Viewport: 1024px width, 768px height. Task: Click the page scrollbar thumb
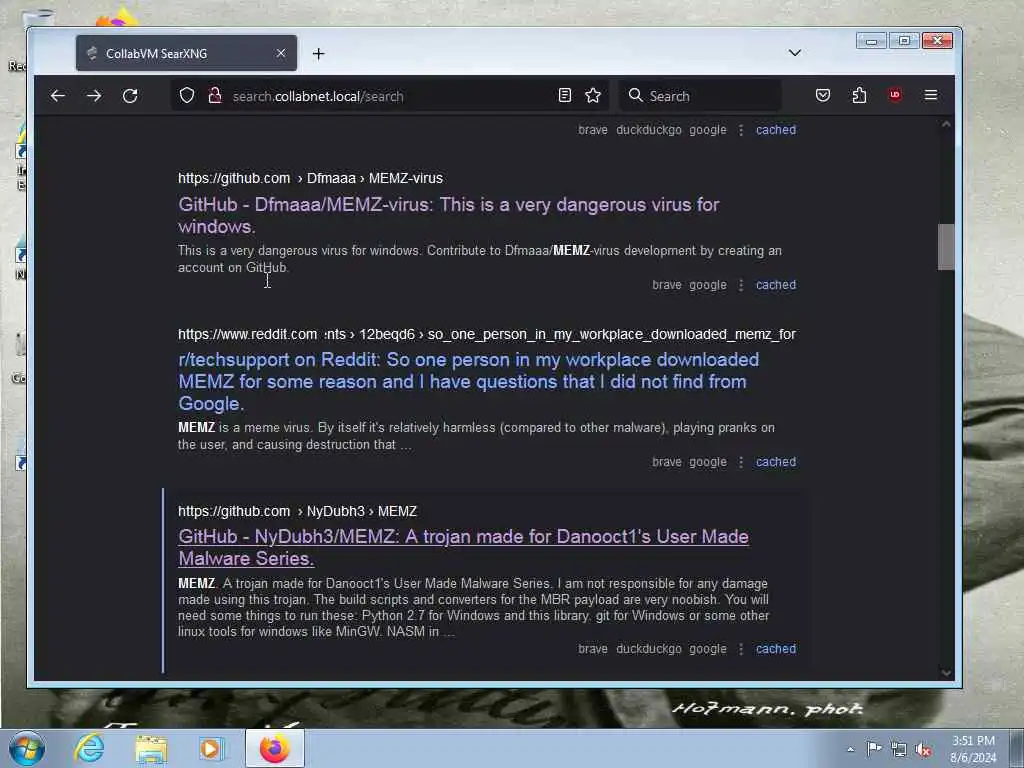click(946, 247)
